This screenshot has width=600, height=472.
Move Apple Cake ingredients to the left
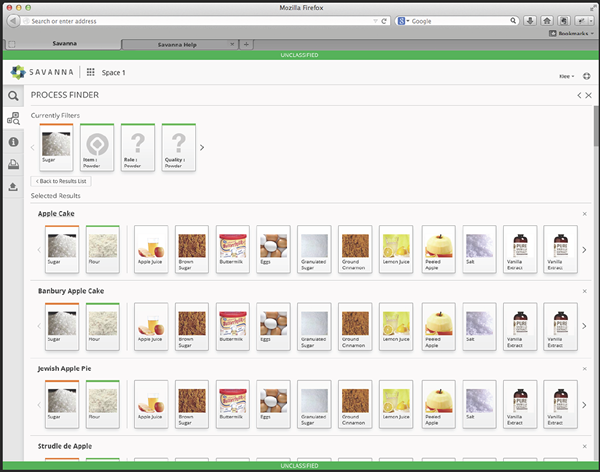point(39,250)
